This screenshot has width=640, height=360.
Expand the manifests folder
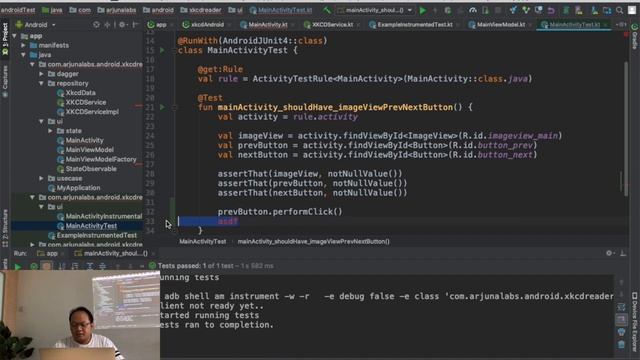click(24, 45)
